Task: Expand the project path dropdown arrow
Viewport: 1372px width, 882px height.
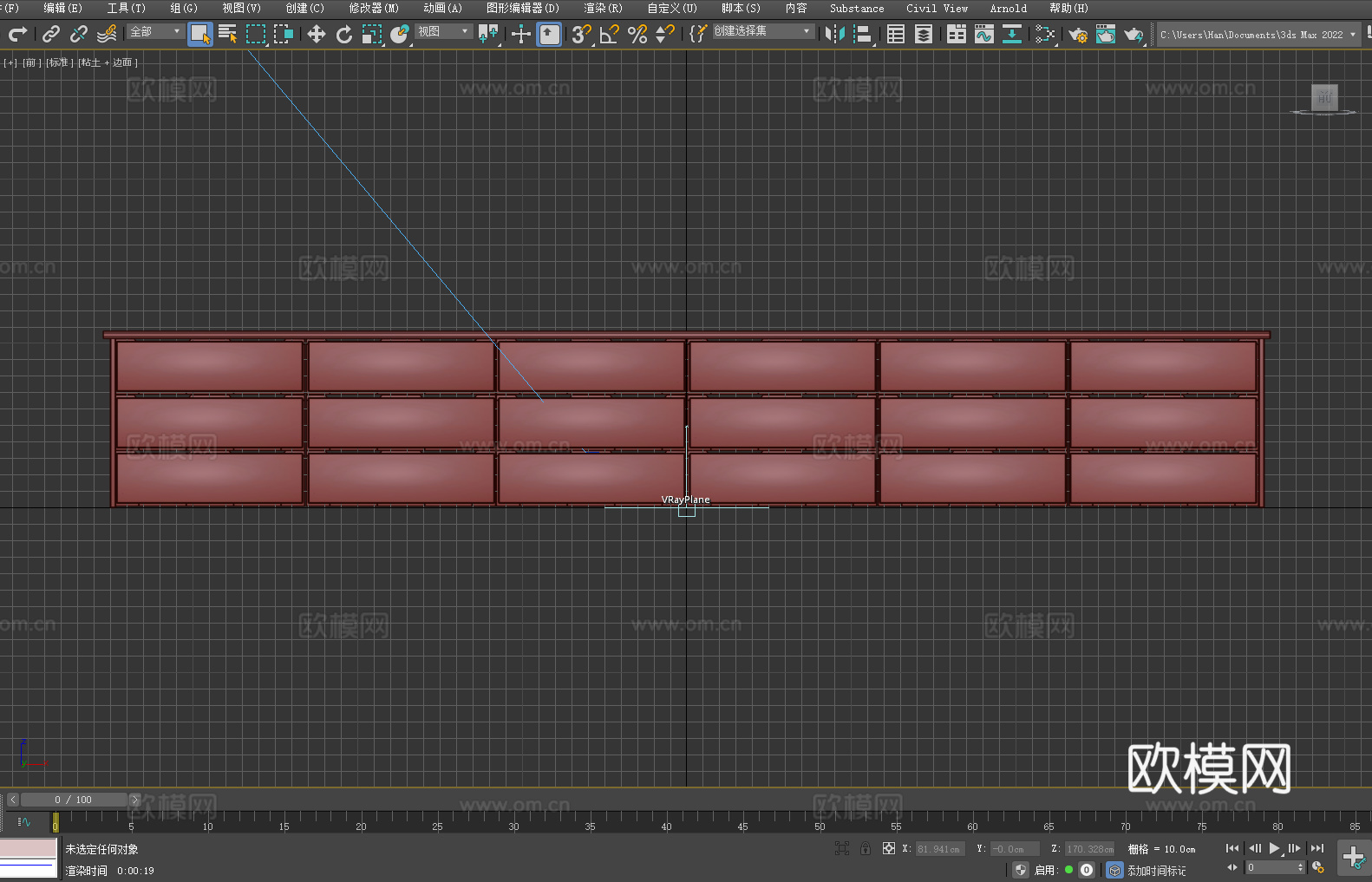Action: pos(1352,35)
